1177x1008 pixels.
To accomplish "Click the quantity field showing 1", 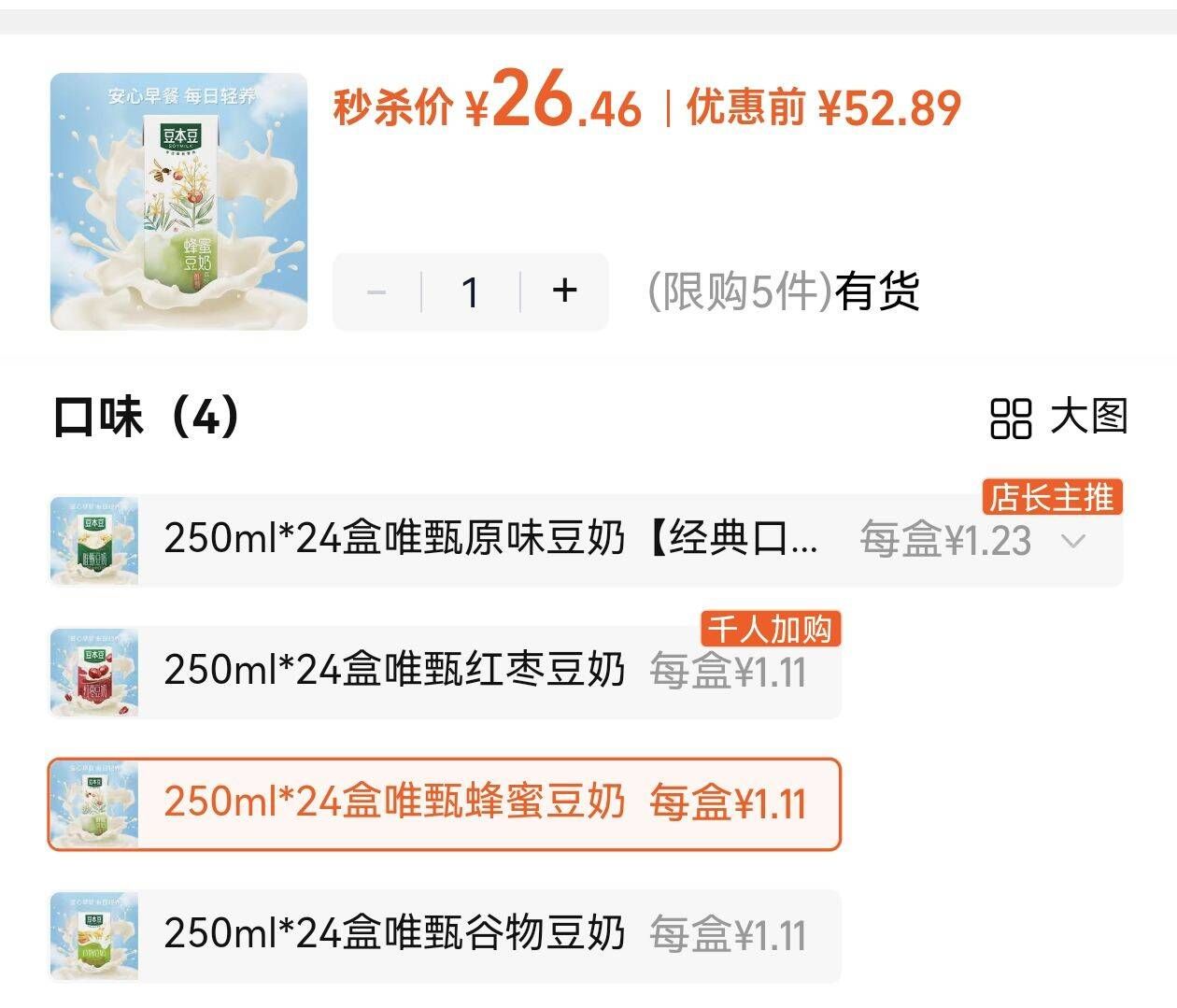I will click(470, 292).
